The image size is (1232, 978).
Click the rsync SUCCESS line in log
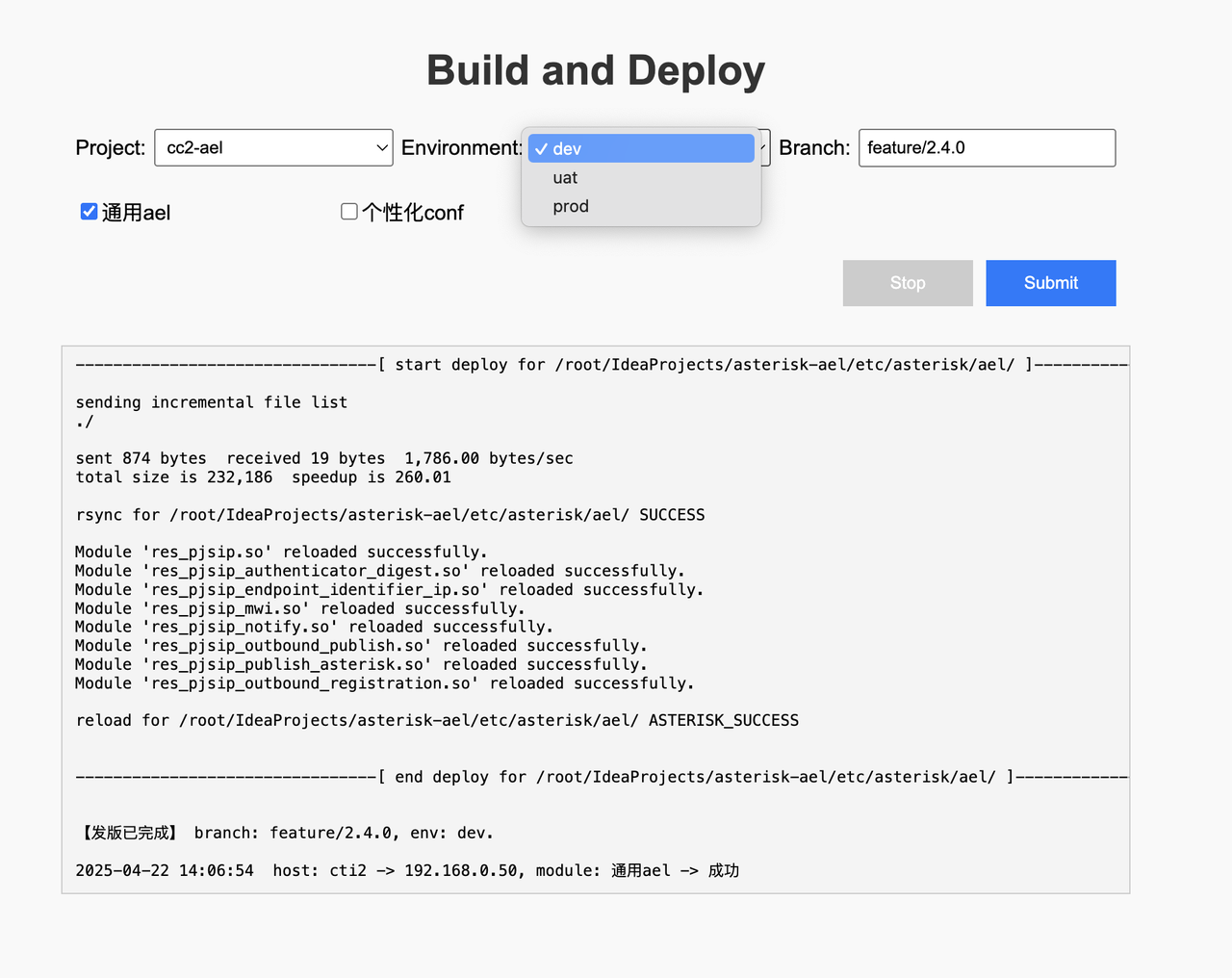click(x=390, y=515)
